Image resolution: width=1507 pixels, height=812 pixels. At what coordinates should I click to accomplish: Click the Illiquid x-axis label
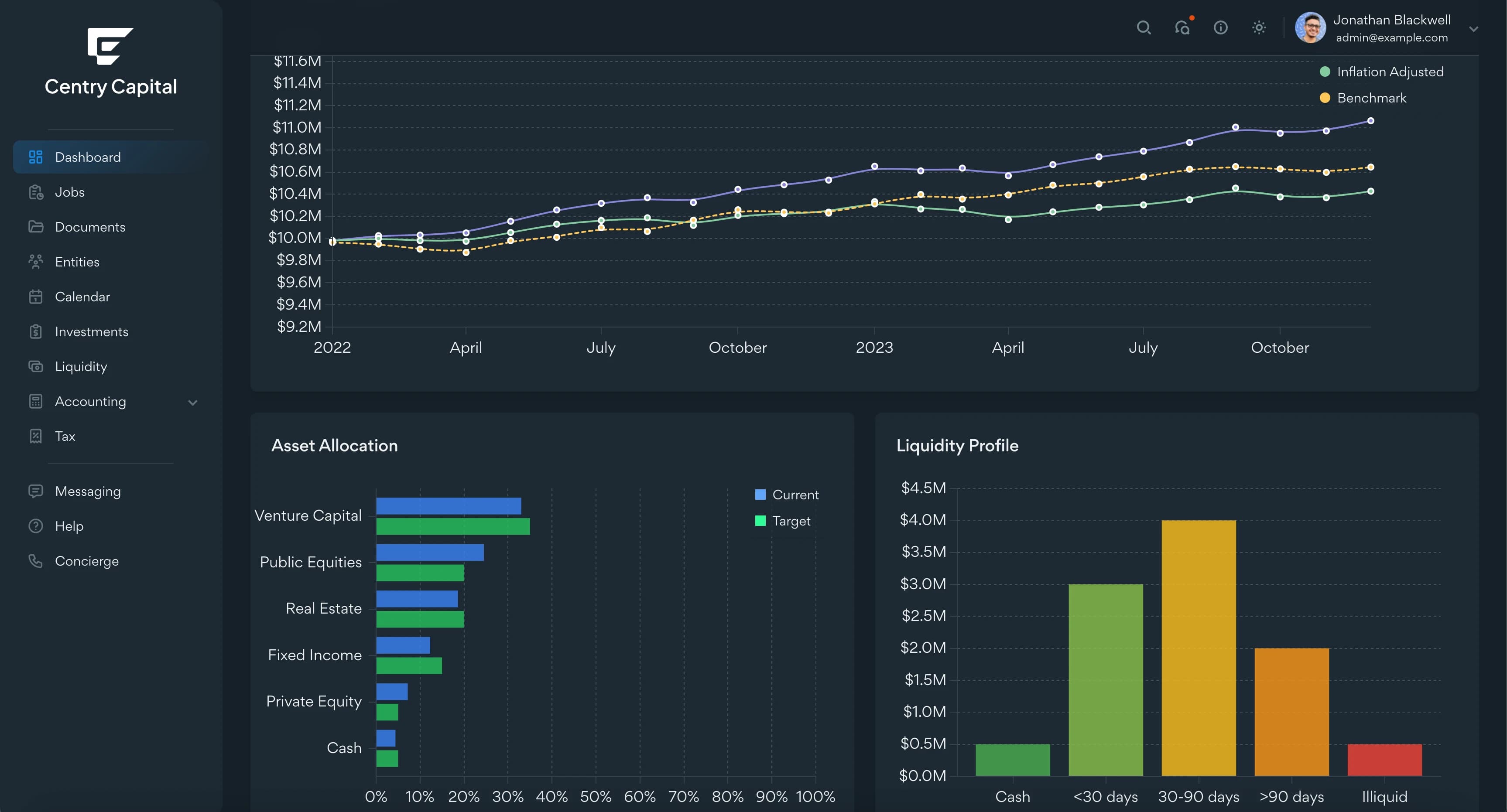(1384, 796)
